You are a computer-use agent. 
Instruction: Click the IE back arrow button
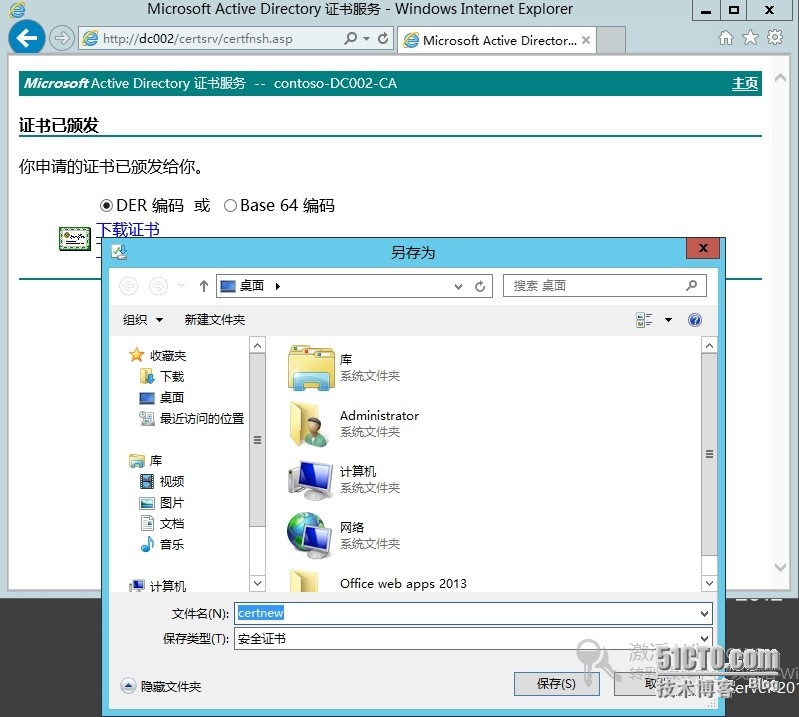point(26,37)
